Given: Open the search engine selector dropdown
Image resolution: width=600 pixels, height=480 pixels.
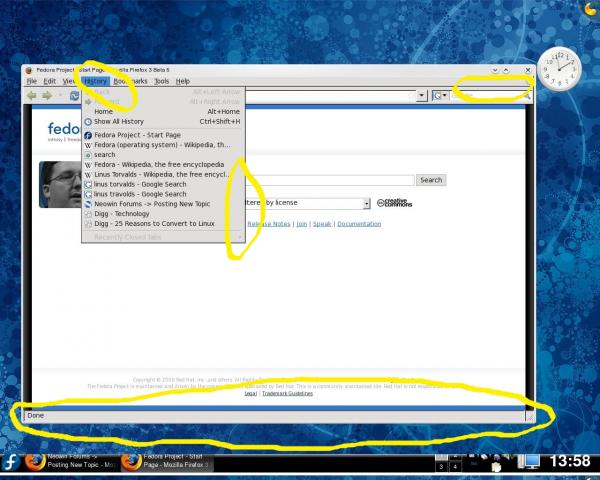Looking at the screenshot, I should [440, 95].
